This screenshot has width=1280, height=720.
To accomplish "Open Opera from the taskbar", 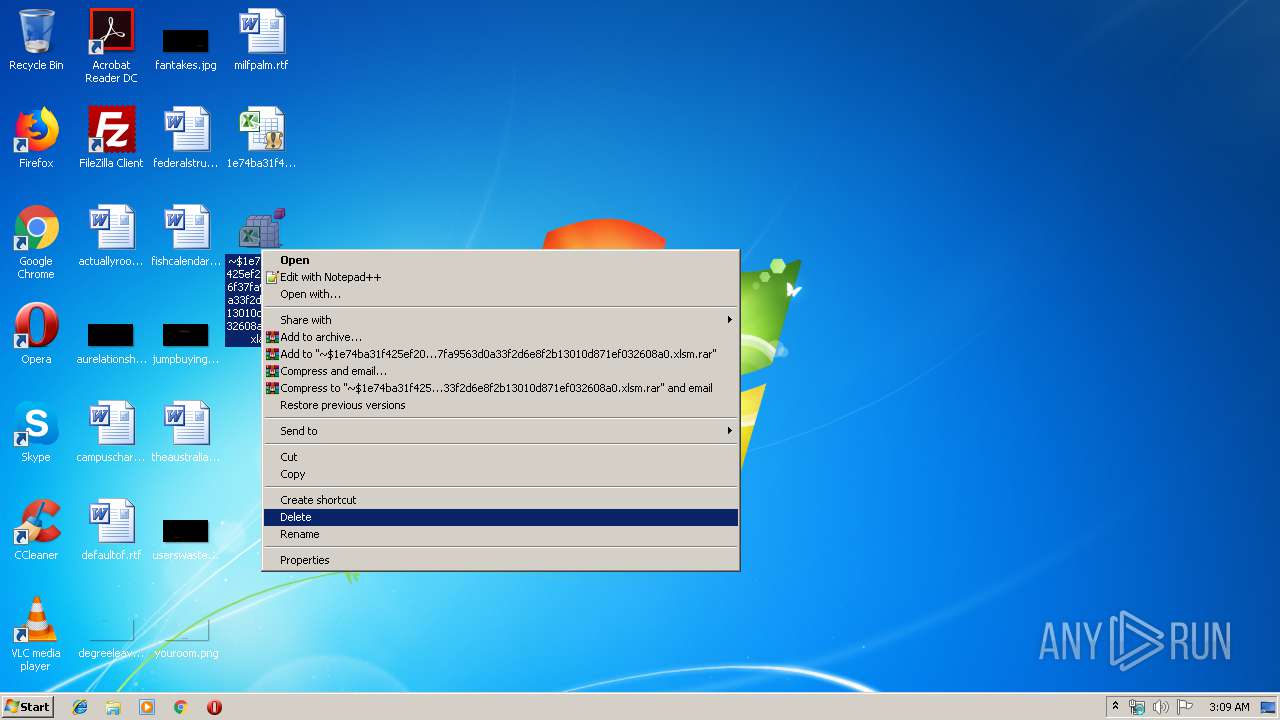I will [x=214, y=707].
